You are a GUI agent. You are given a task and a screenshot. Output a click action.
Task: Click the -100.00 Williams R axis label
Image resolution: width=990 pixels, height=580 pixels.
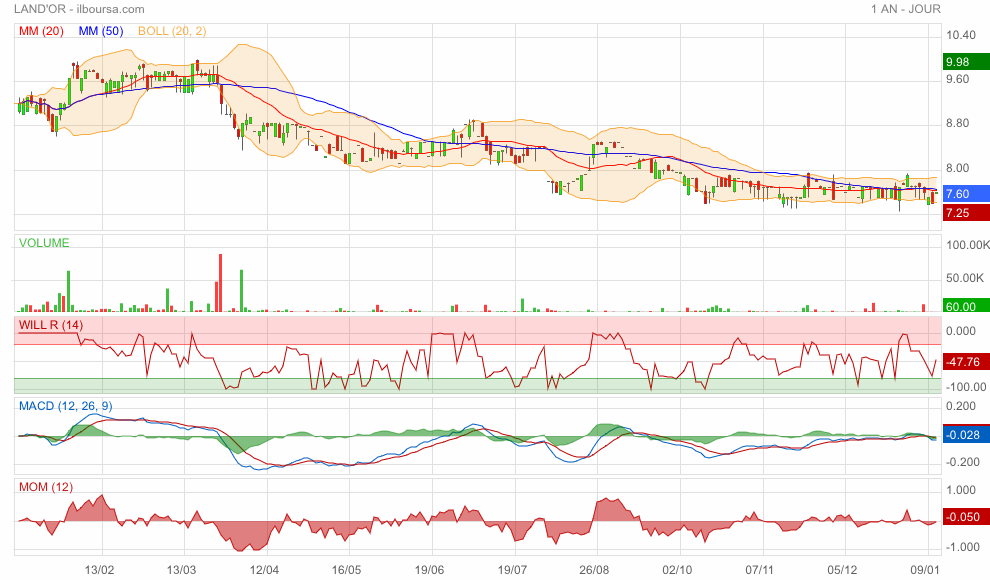tap(966, 387)
